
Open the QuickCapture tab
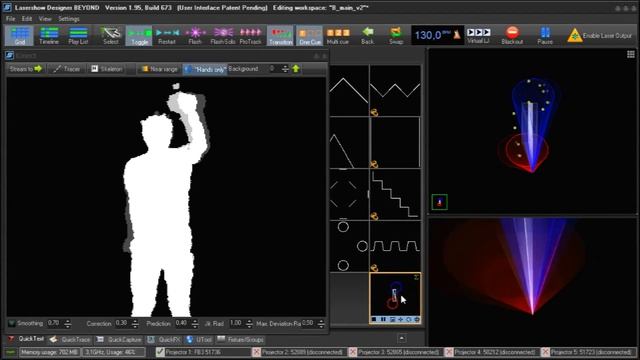[x=119, y=339]
